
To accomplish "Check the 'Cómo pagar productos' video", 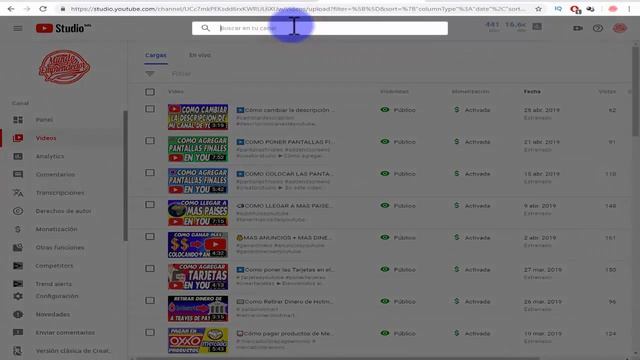I will tap(150, 332).
